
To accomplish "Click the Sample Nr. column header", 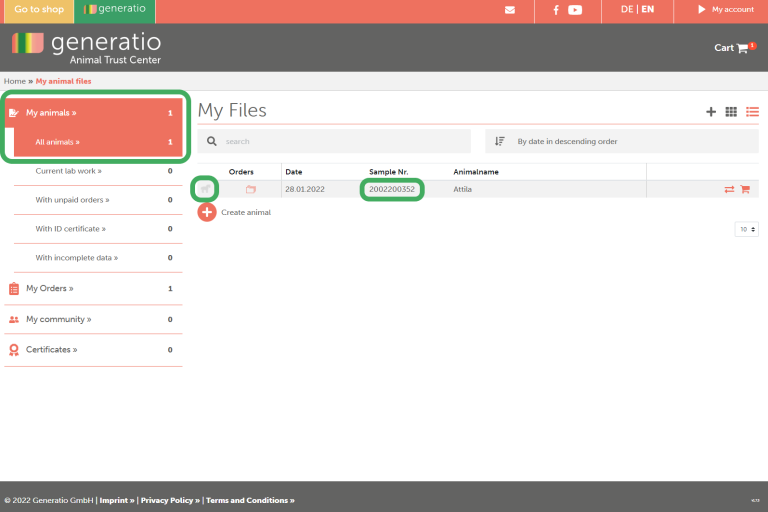I will point(388,172).
